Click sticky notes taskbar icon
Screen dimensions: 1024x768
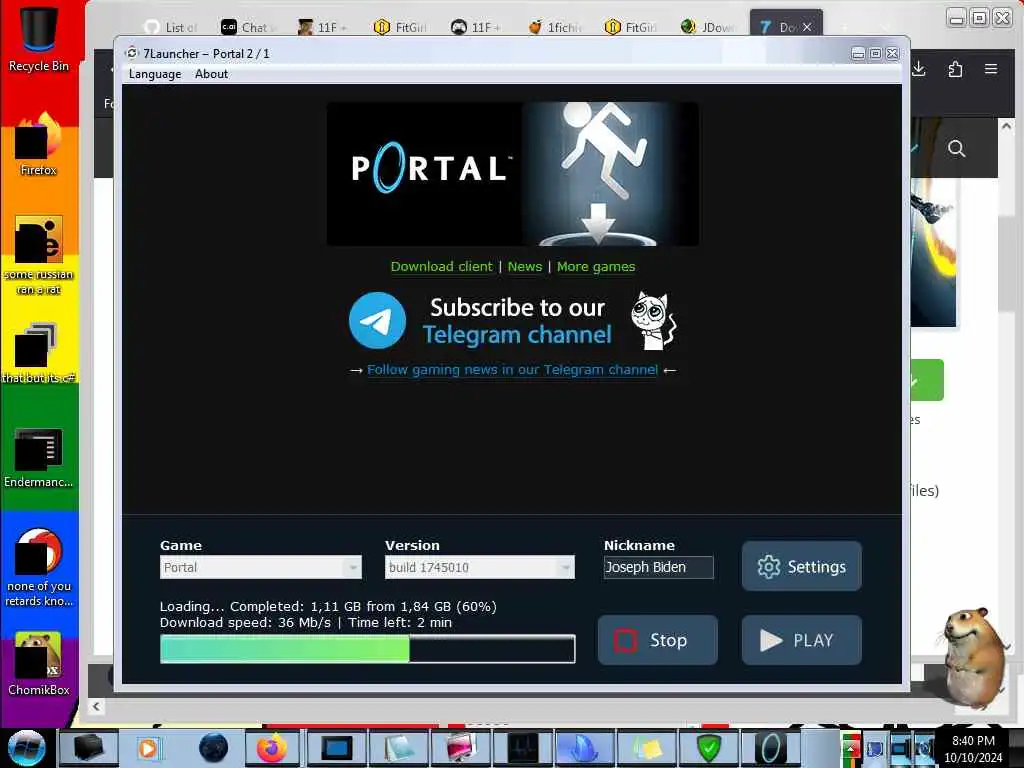click(647, 748)
